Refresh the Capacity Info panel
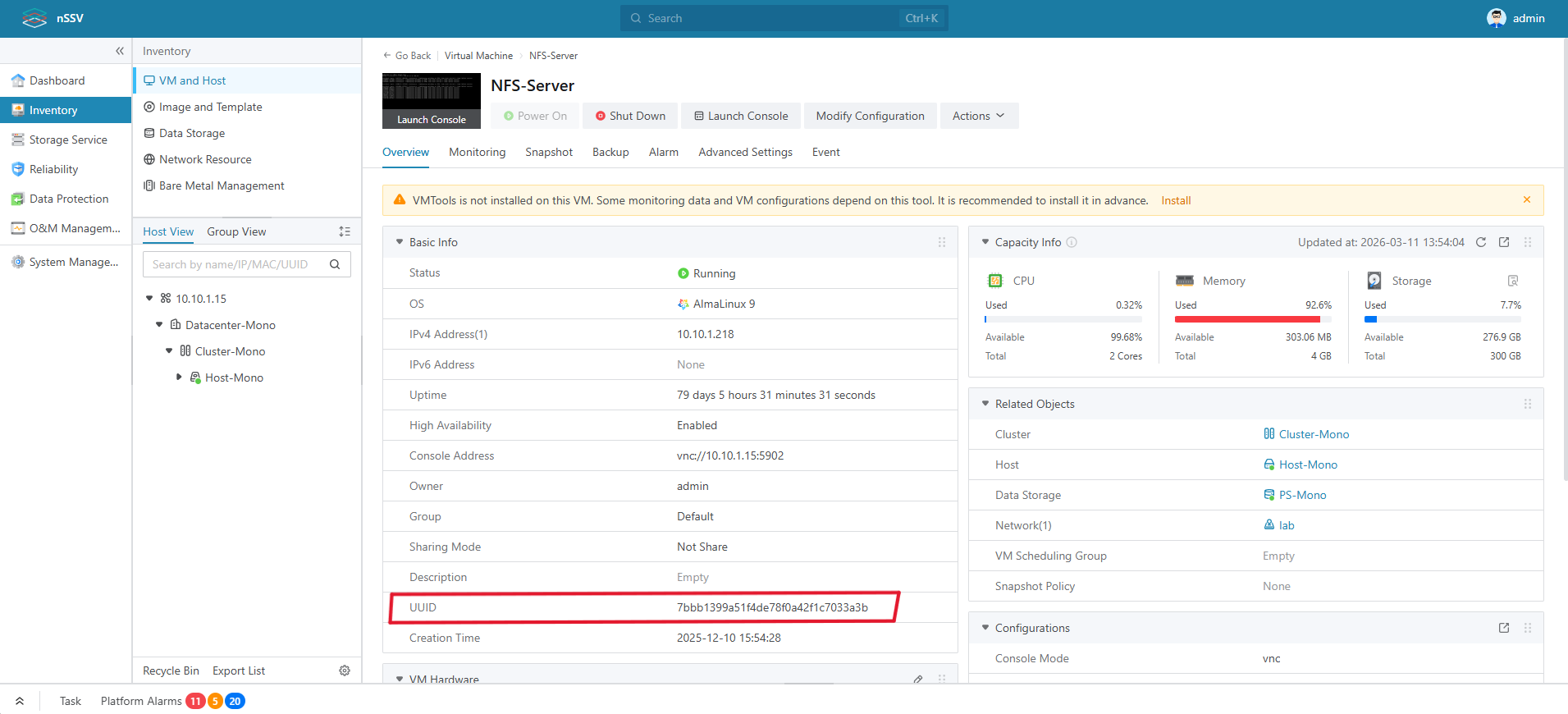Viewport: 1568px width, 714px height. [x=1481, y=242]
